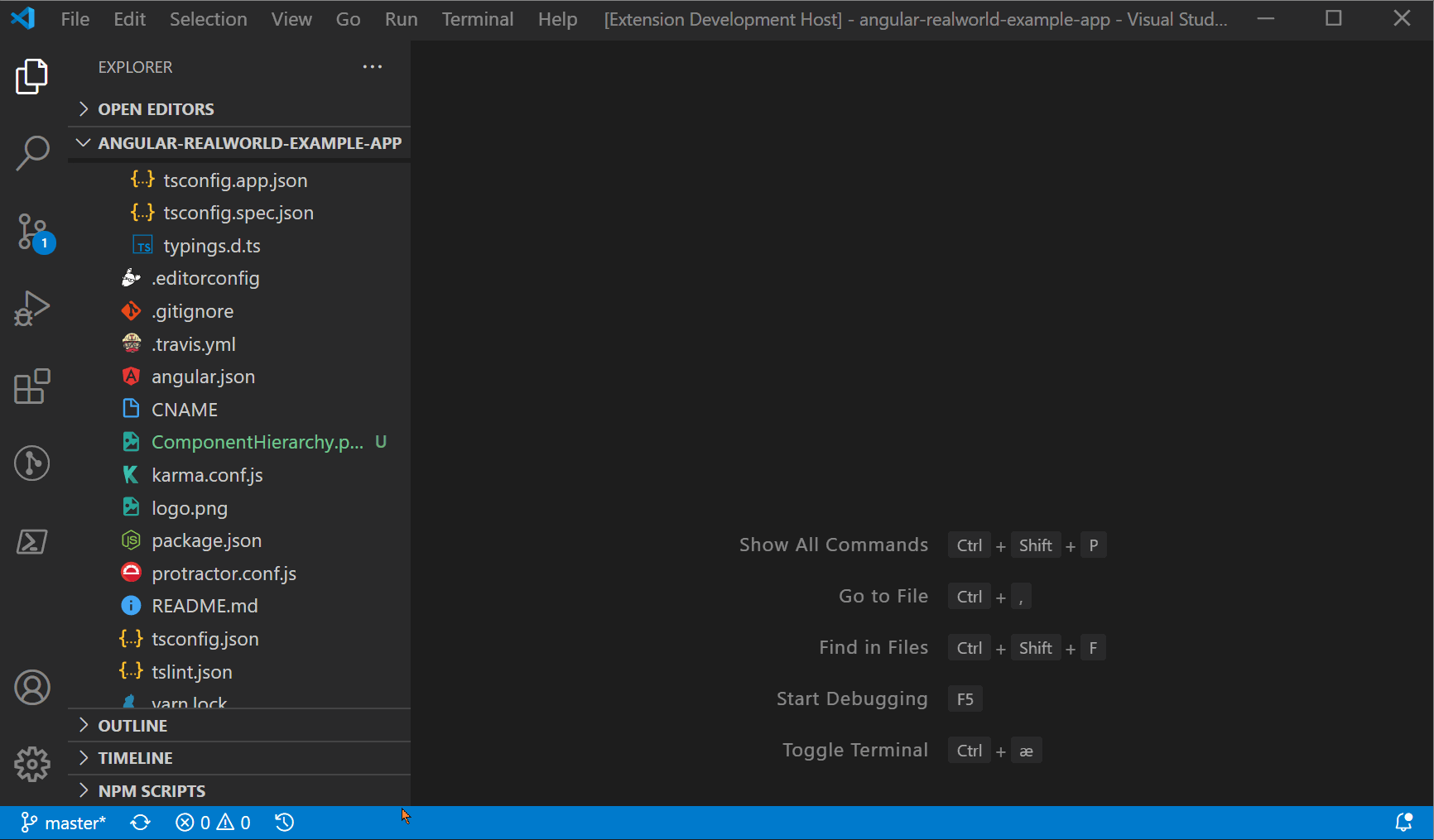Open the Edit menu
Image resolution: width=1434 pixels, height=840 pixels.
(x=130, y=19)
